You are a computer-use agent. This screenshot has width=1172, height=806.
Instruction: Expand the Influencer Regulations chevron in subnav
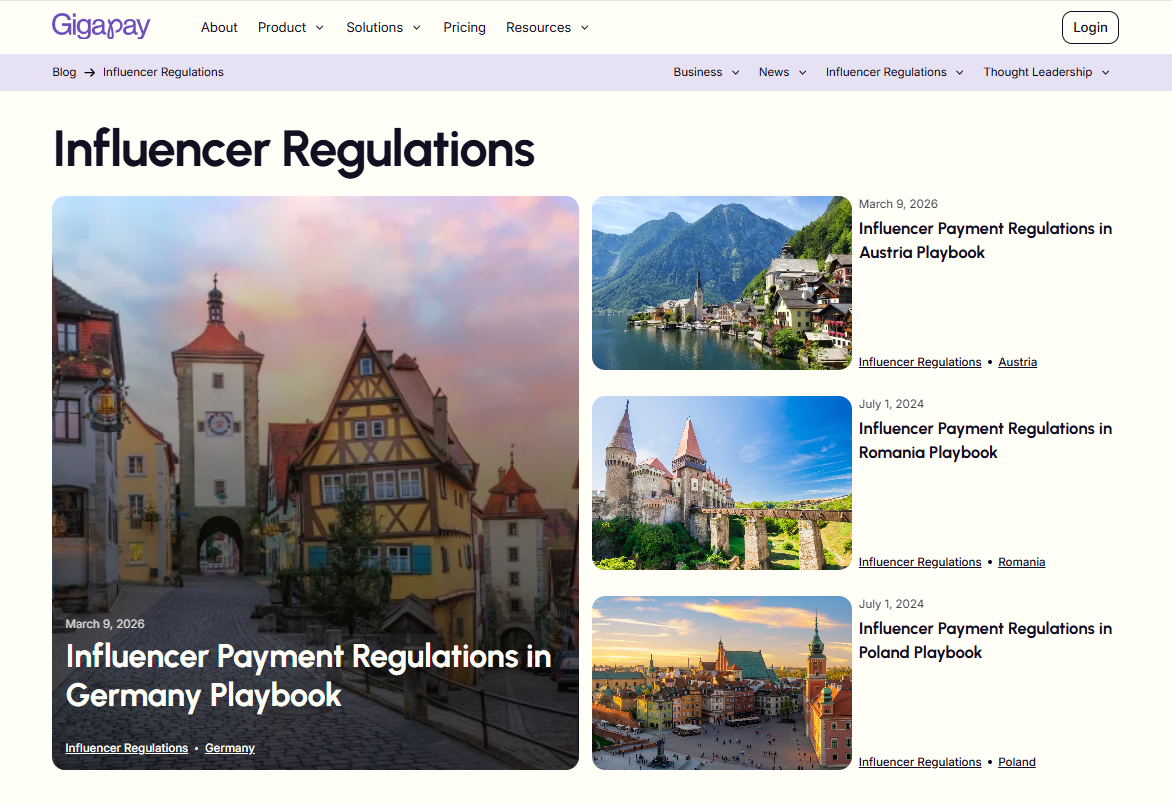point(960,73)
